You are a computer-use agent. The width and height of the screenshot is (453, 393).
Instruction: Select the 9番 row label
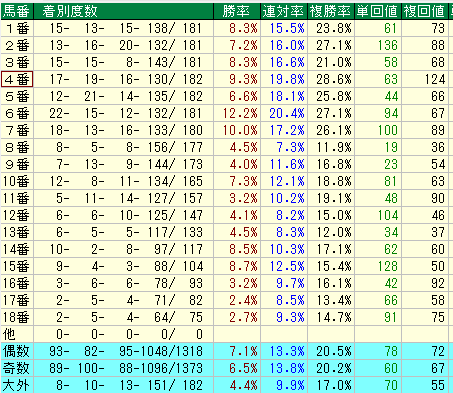point(17,165)
